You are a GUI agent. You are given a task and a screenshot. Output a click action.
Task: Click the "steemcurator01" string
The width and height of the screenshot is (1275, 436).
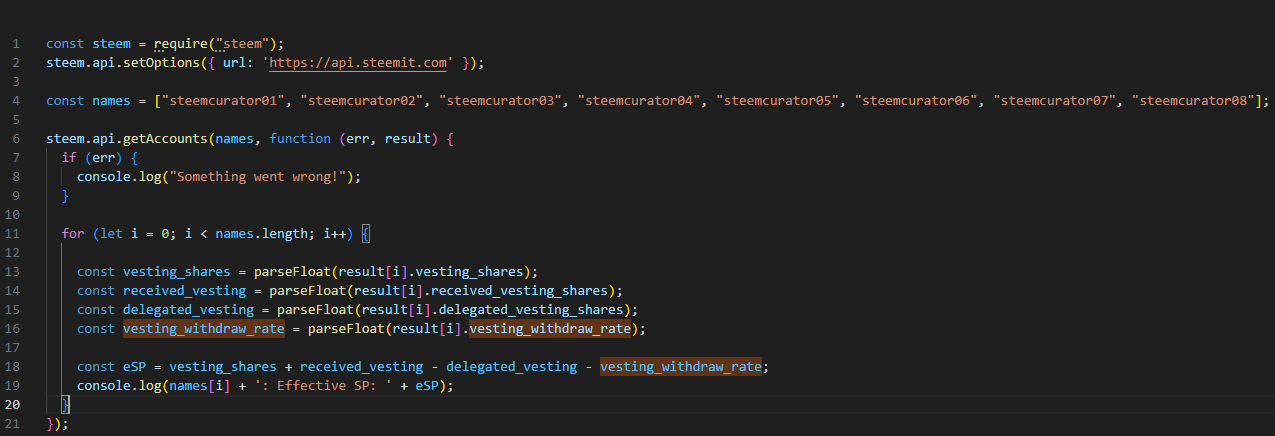click(x=223, y=100)
